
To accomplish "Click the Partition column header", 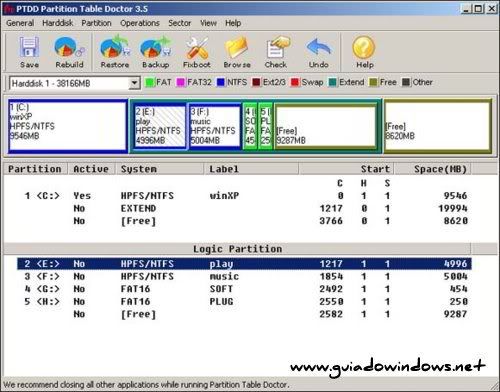I will pos(35,169).
